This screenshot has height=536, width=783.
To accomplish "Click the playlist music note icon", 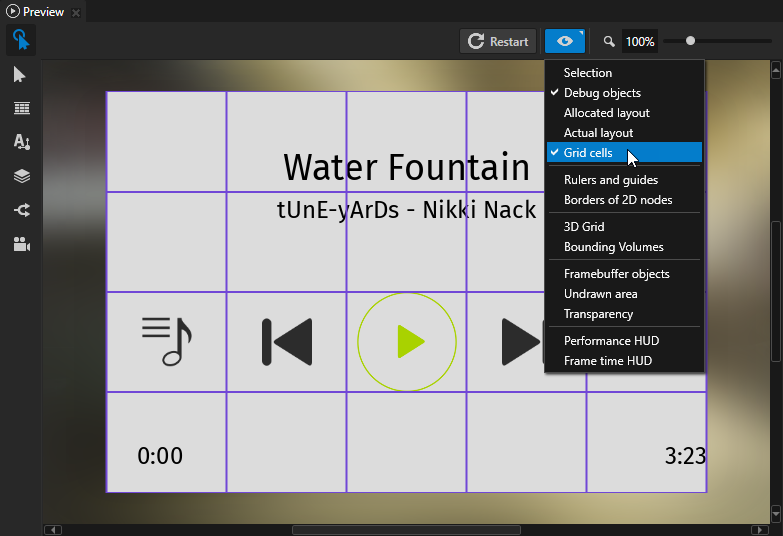I will 166,341.
